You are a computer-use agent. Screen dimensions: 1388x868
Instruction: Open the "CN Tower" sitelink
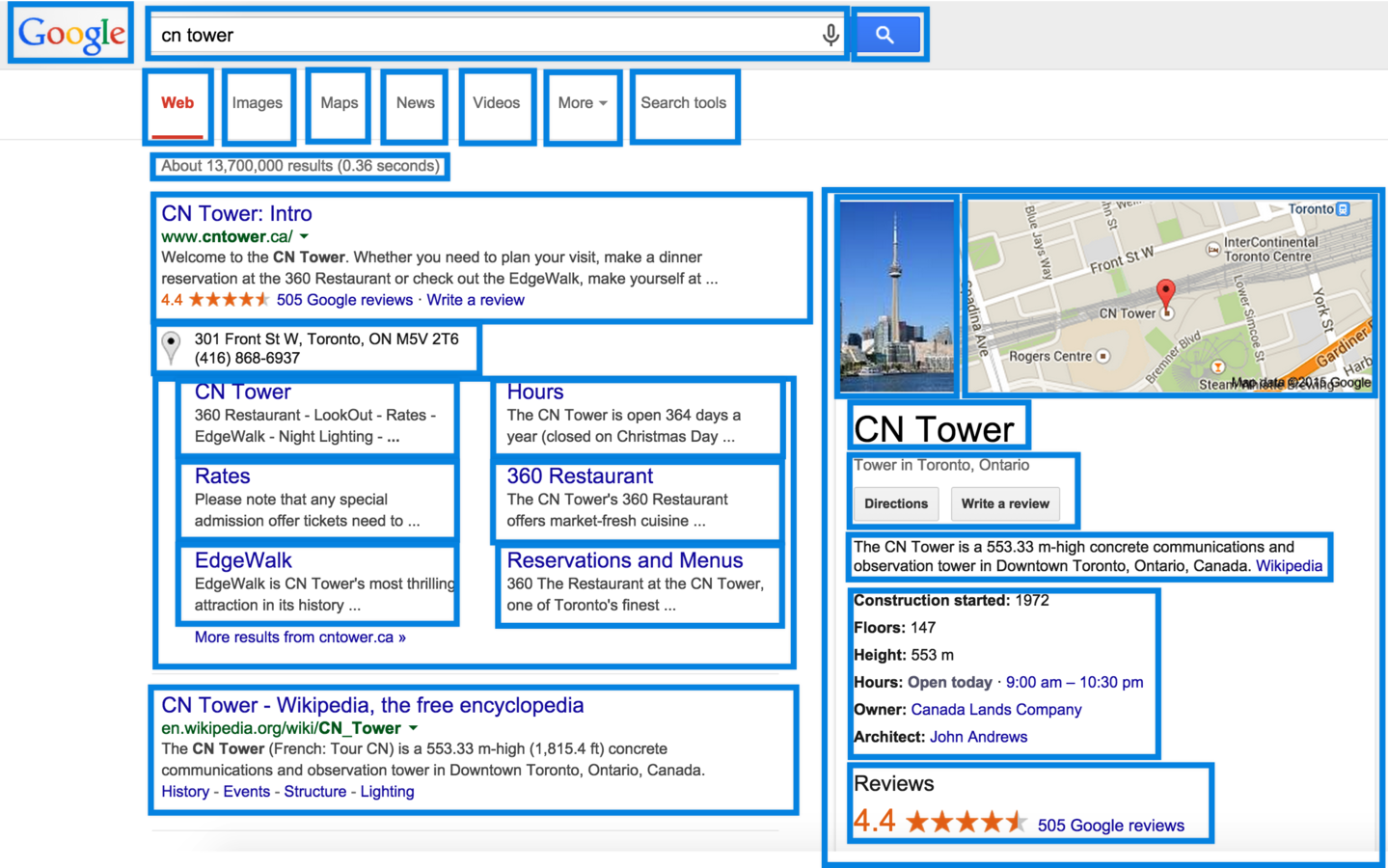(x=242, y=392)
